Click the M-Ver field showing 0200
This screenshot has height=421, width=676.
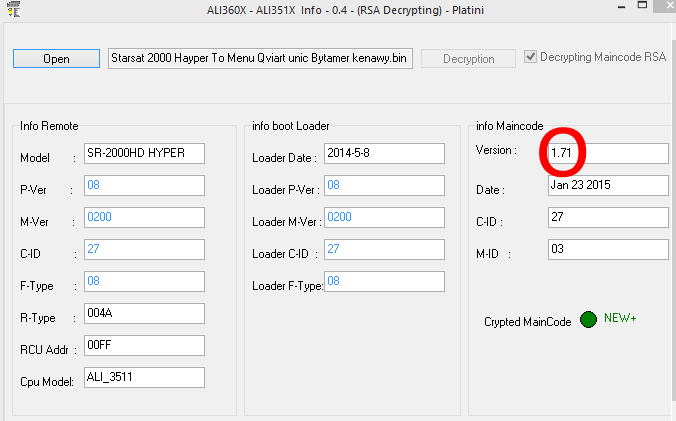point(144,217)
